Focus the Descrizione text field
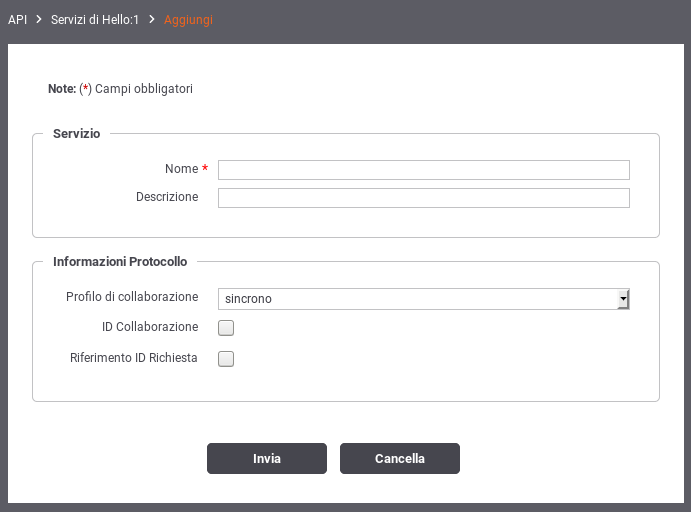Image resolution: width=691 pixels, height=512 pixels. [x=424, y=198]
